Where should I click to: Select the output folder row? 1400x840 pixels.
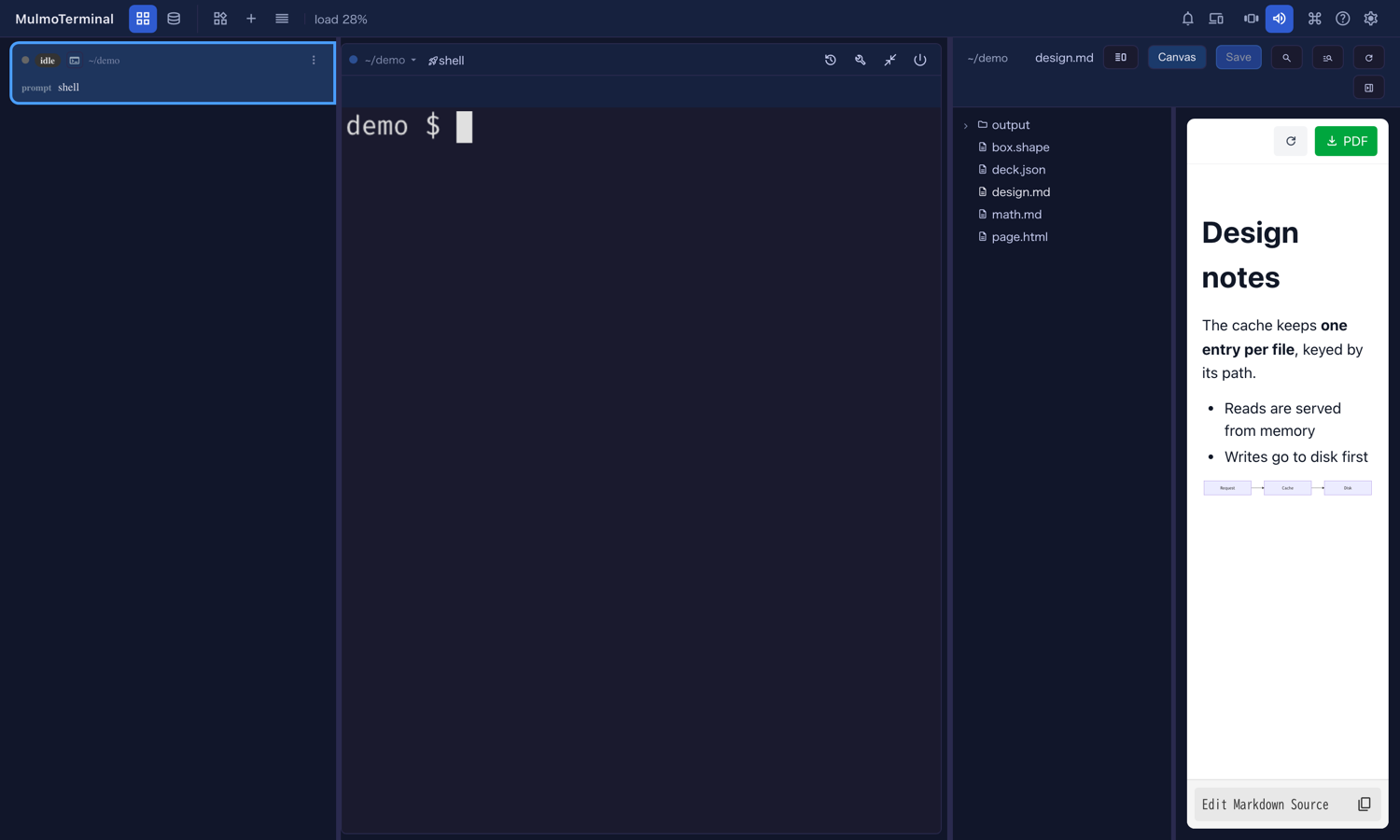coord(1062,125)
